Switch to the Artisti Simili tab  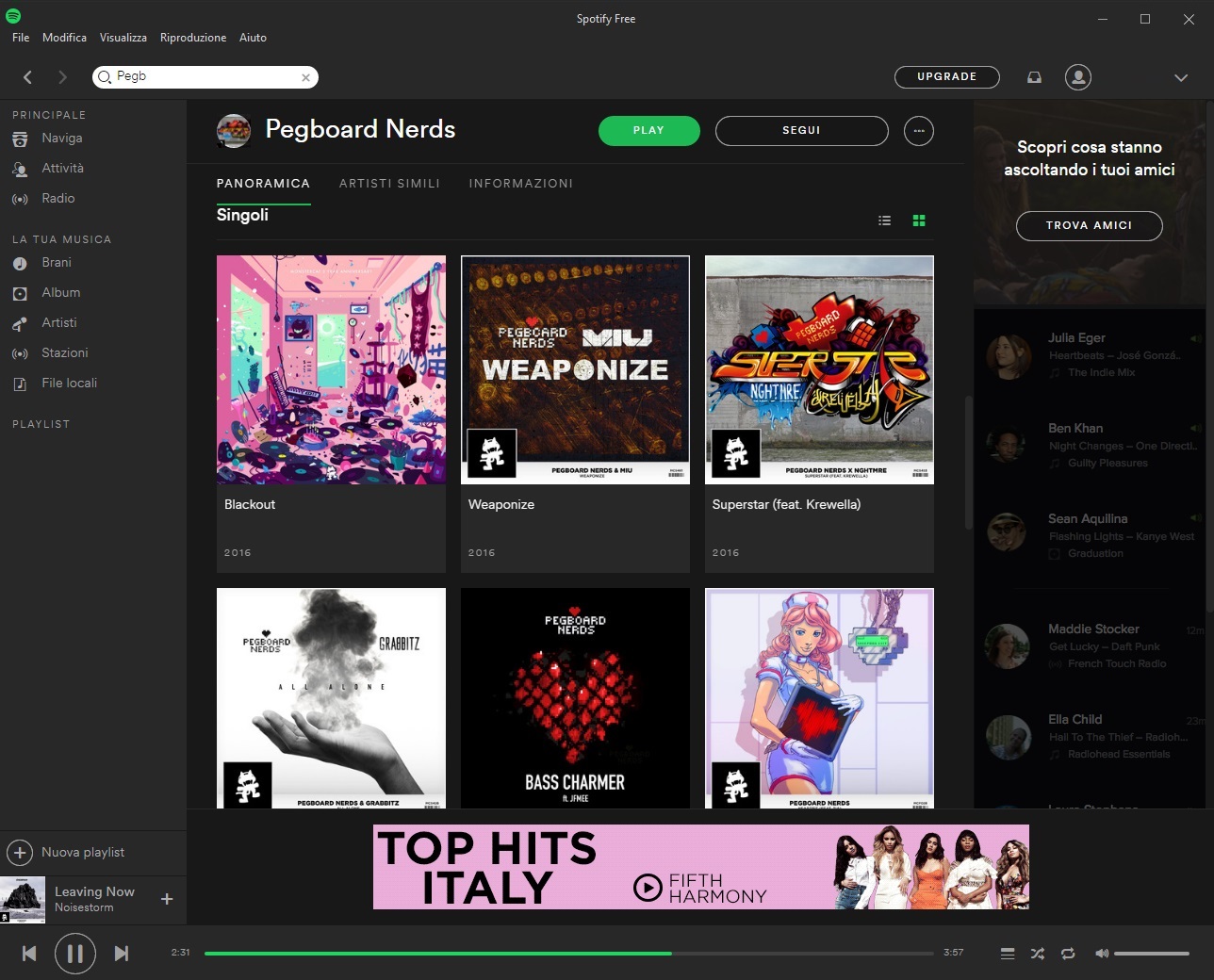tap(389, 184)
